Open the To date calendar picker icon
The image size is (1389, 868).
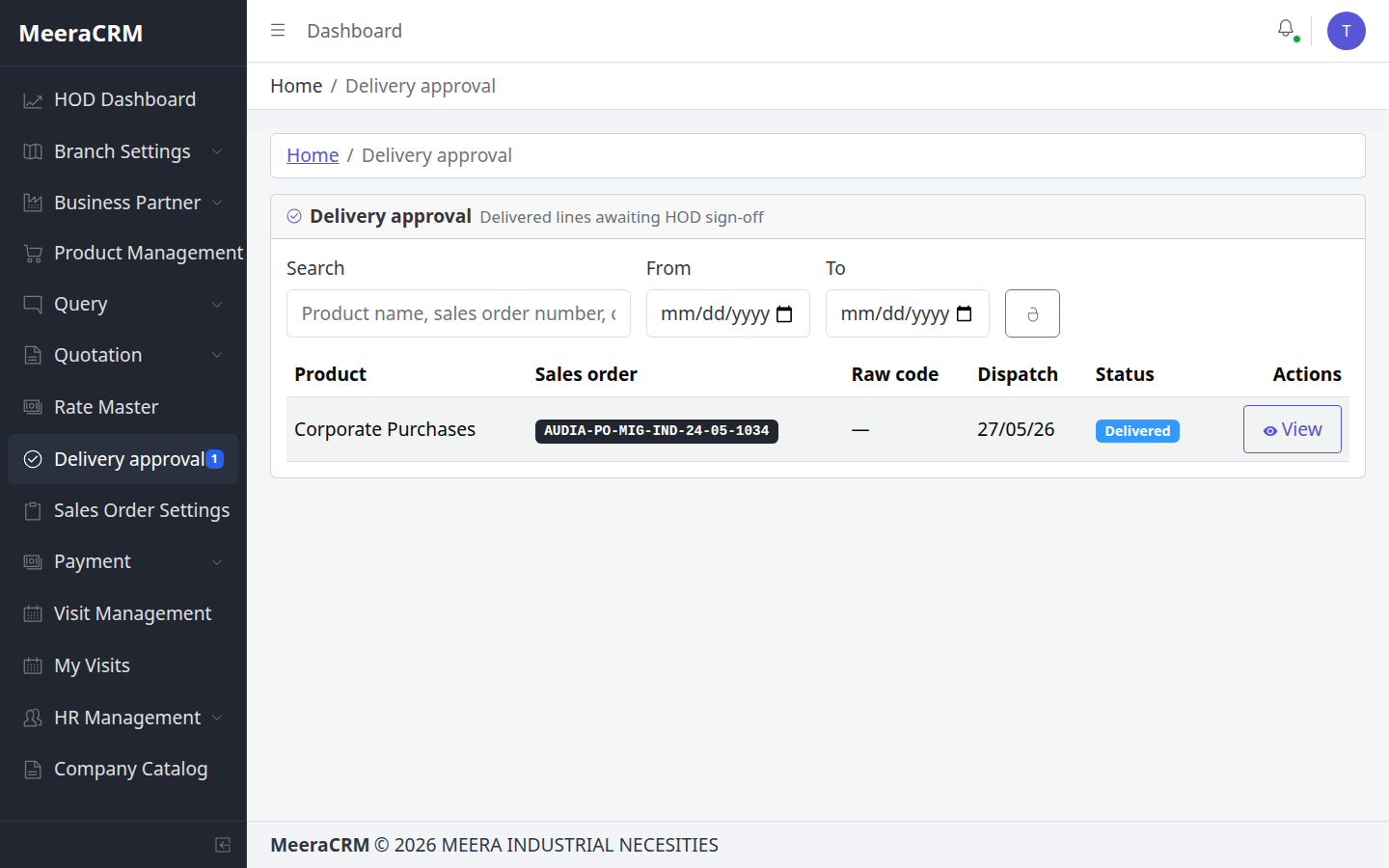pyautogui.click(x=964, y=314)
